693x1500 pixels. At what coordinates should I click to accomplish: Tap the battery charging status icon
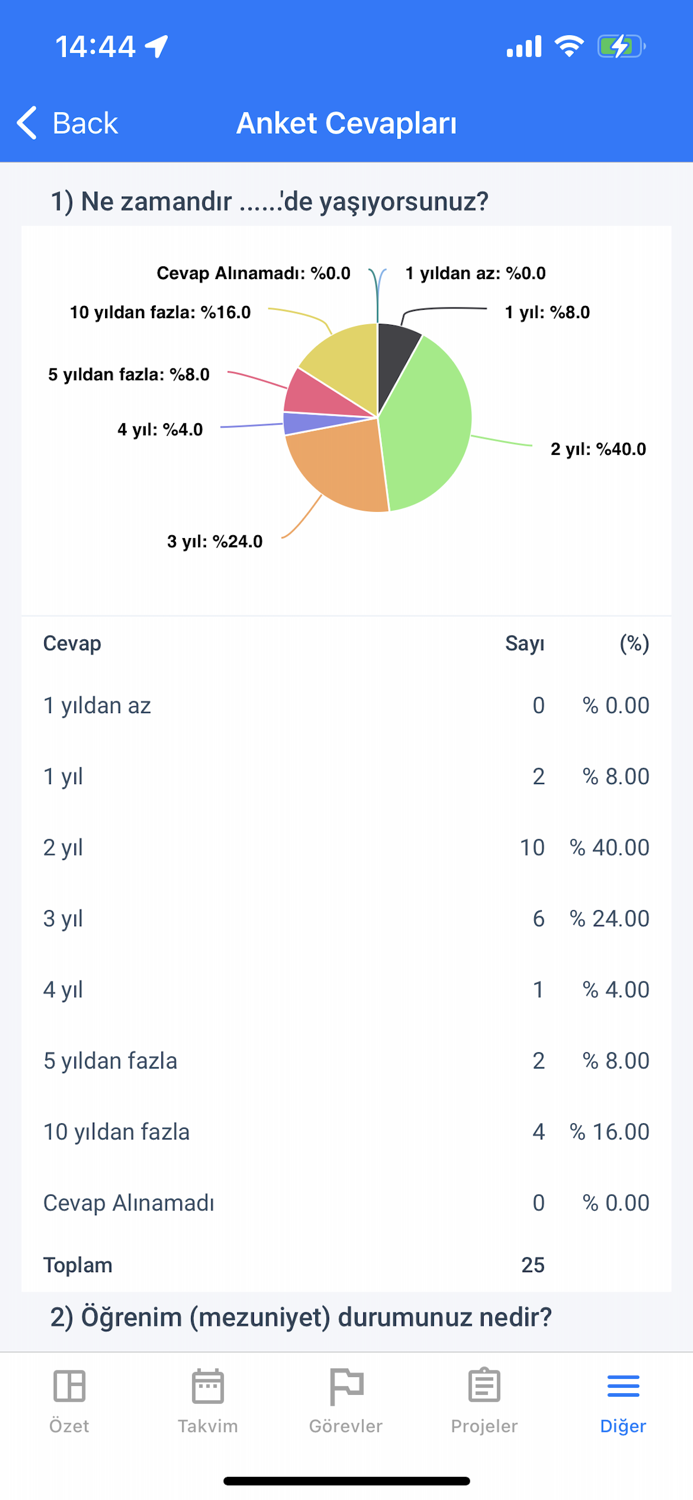click(x=621, y=46)
